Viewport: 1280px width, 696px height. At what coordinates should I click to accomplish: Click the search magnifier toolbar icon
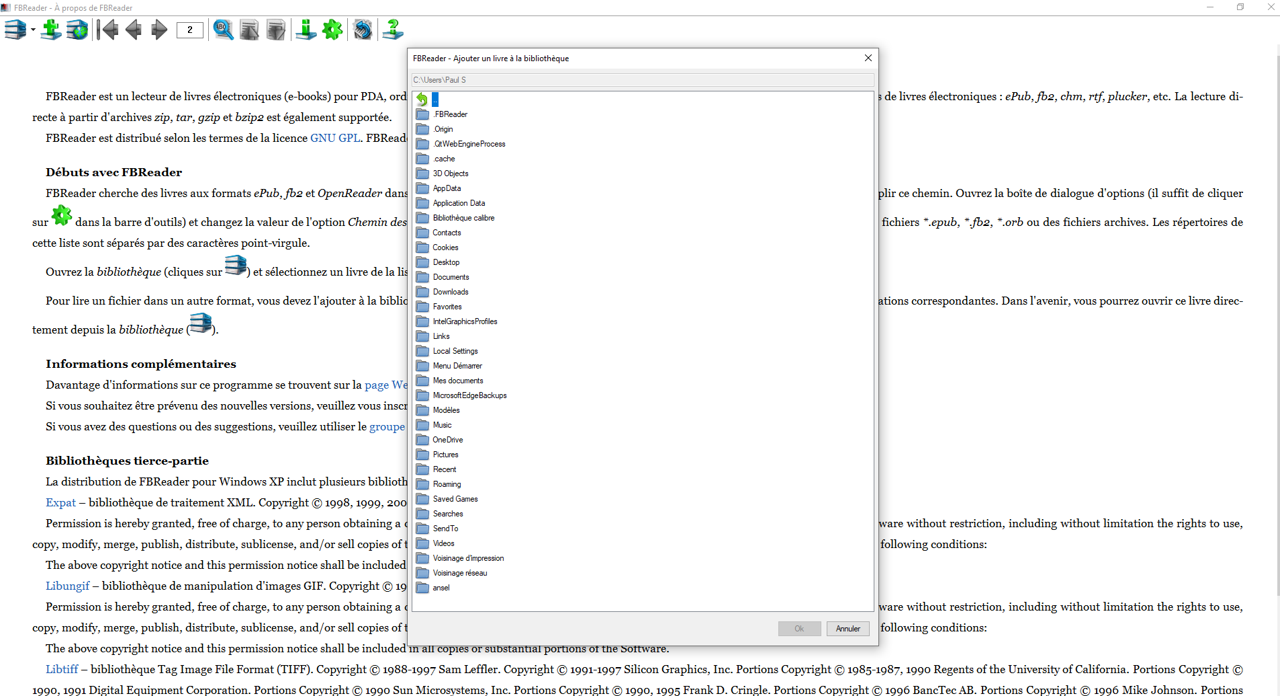tap(223, 30)
